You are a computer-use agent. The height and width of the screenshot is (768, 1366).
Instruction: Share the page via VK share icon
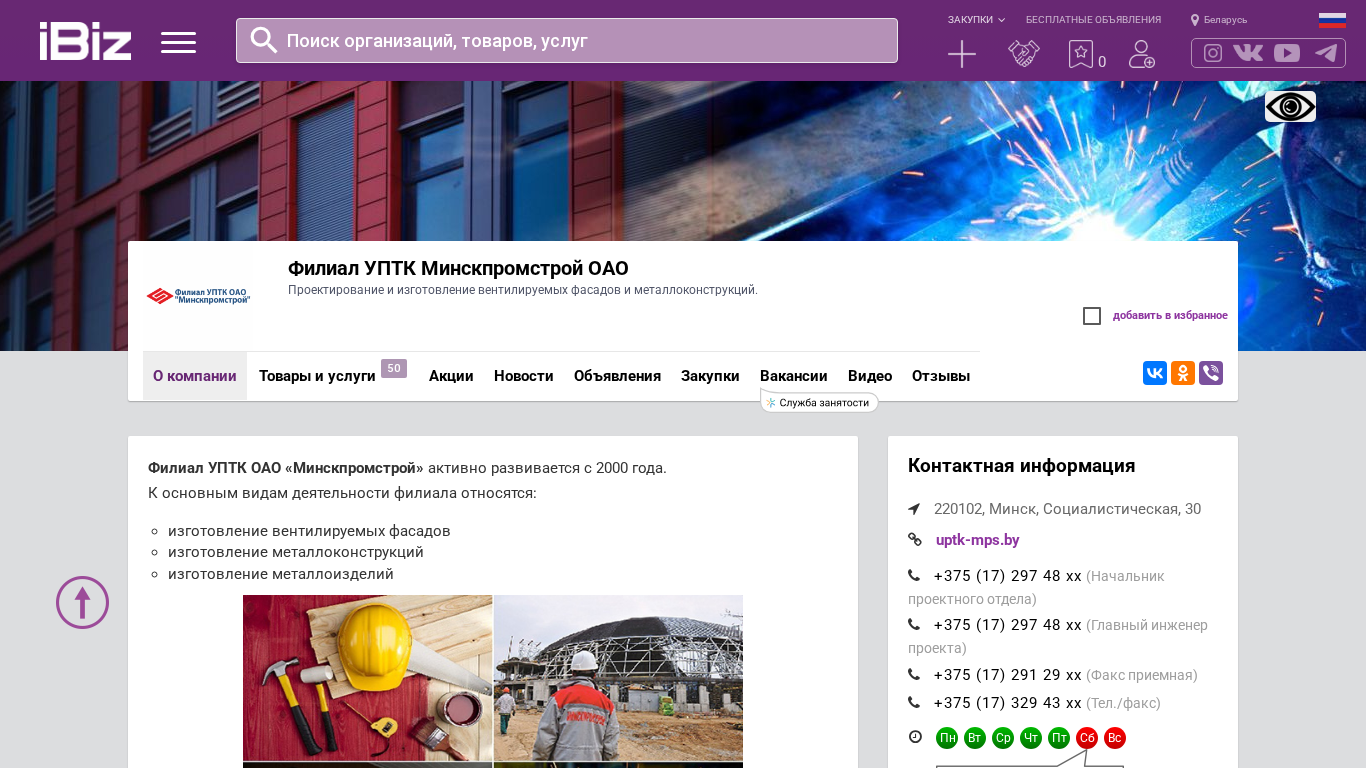point(1155,373)
